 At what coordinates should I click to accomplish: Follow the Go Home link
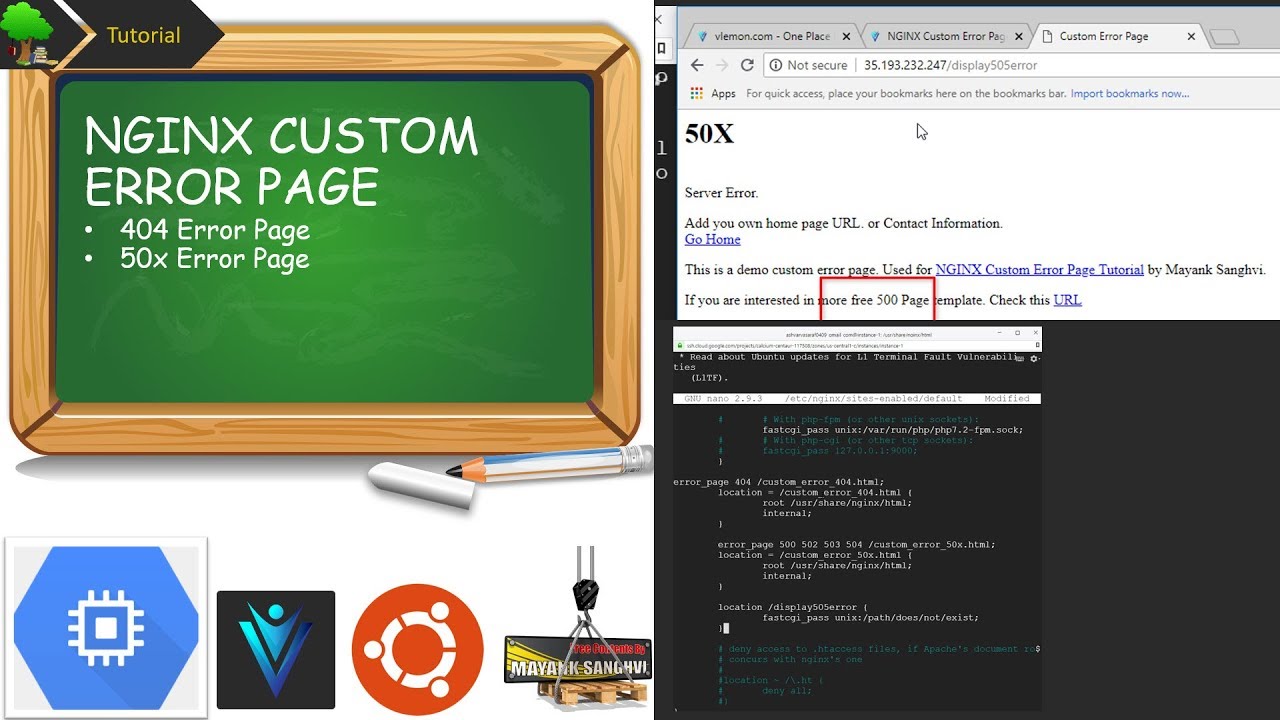(712, 239)
